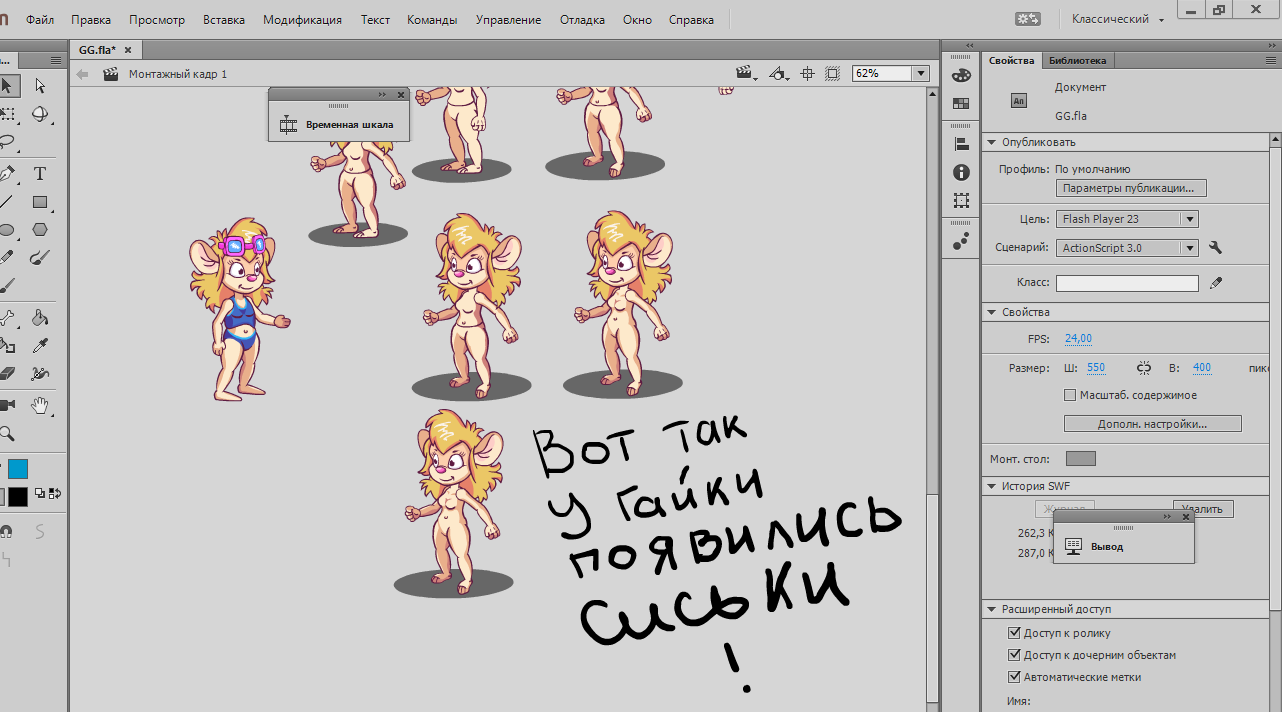Select the Eraser tool
Screen dimensions: 1282x712
pyautogui.click(x=6, y=374)
